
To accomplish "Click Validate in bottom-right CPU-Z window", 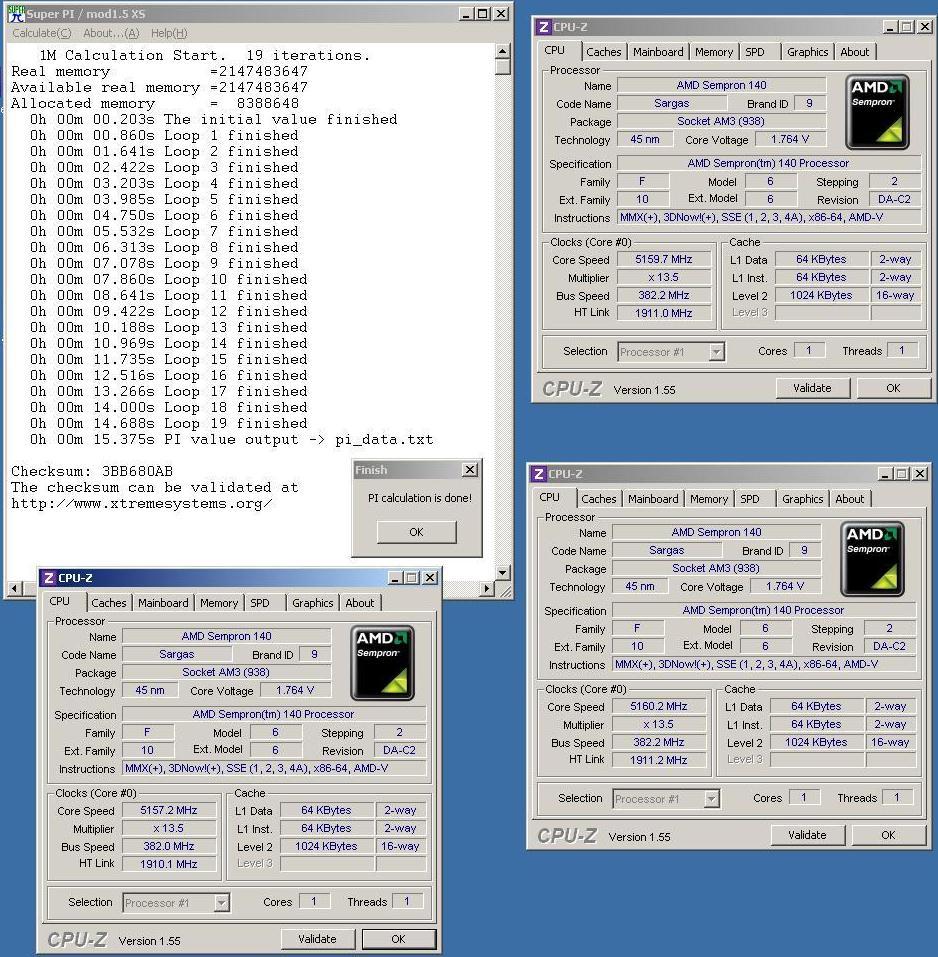I will tap(807, 835).
